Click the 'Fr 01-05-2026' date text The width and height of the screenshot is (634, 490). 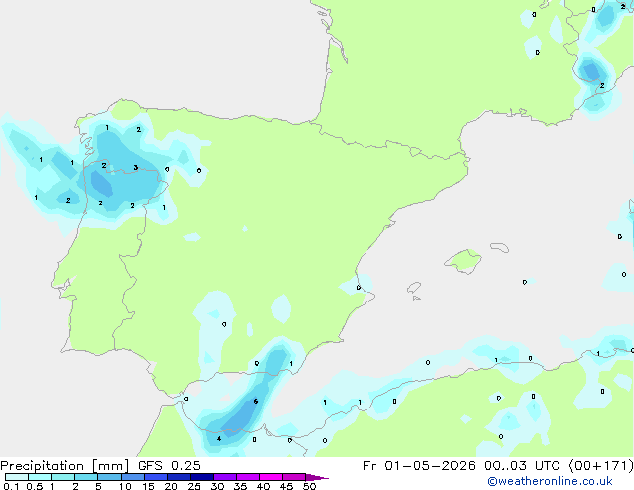419,466
